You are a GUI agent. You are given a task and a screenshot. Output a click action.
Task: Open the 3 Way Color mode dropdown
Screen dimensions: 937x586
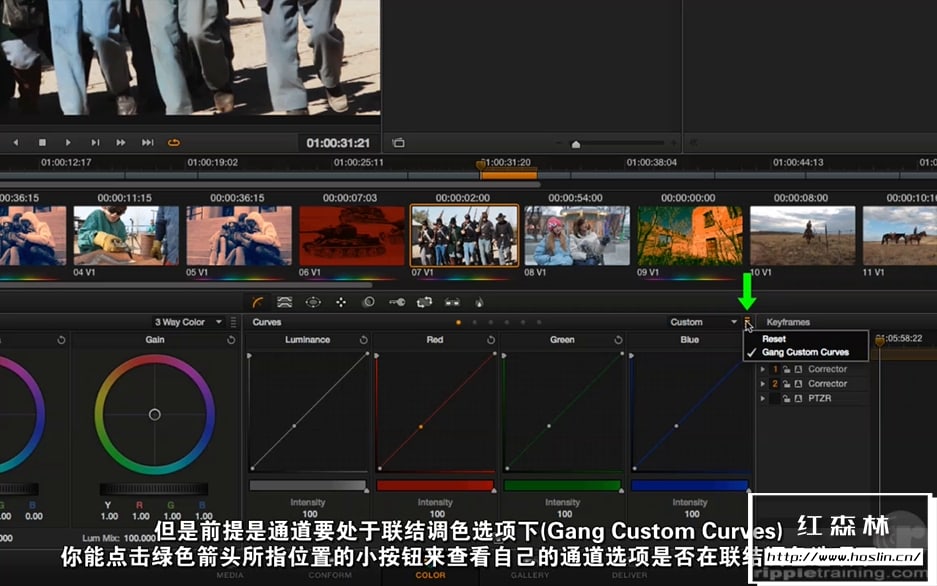188,322
